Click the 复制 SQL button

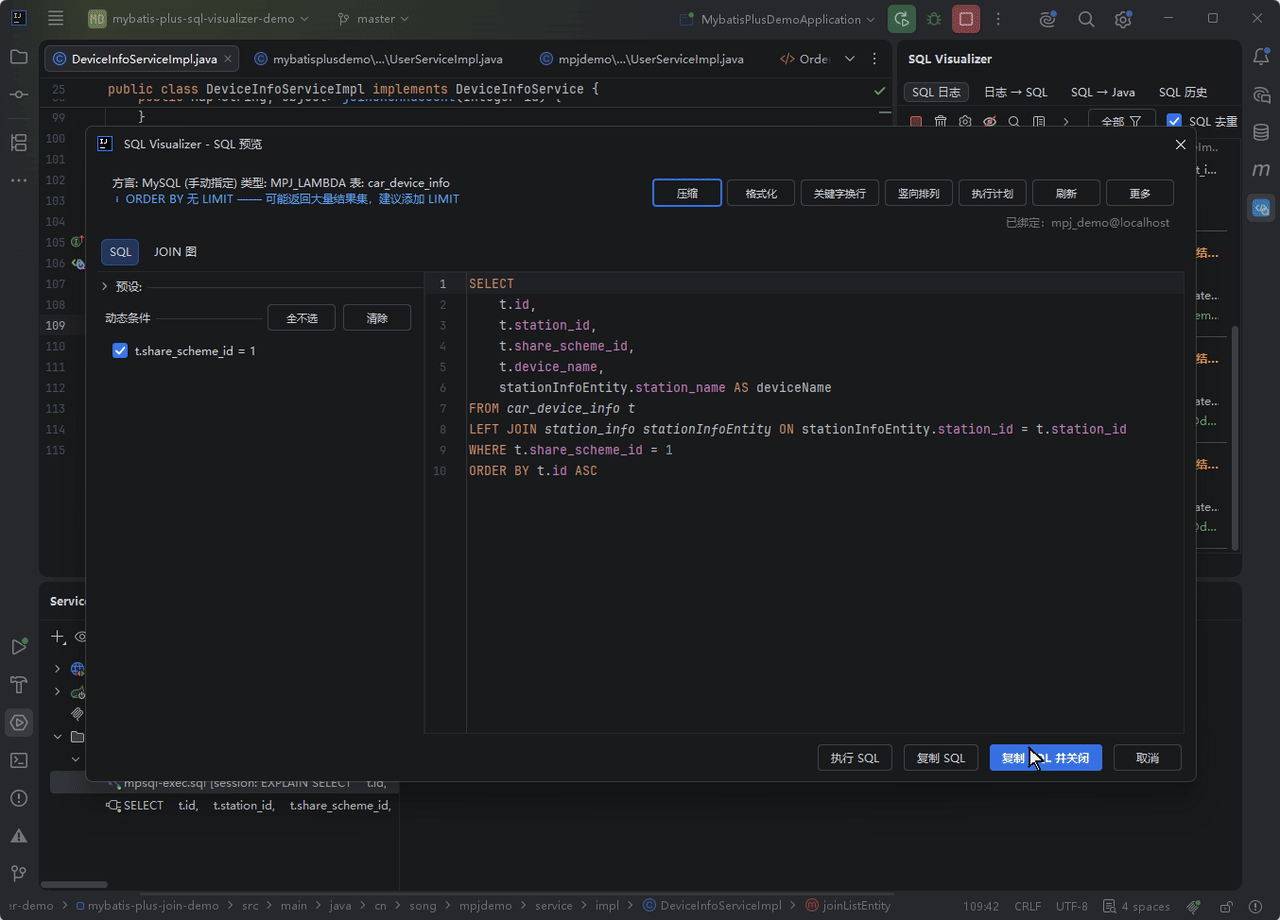[x=940, y=758]
